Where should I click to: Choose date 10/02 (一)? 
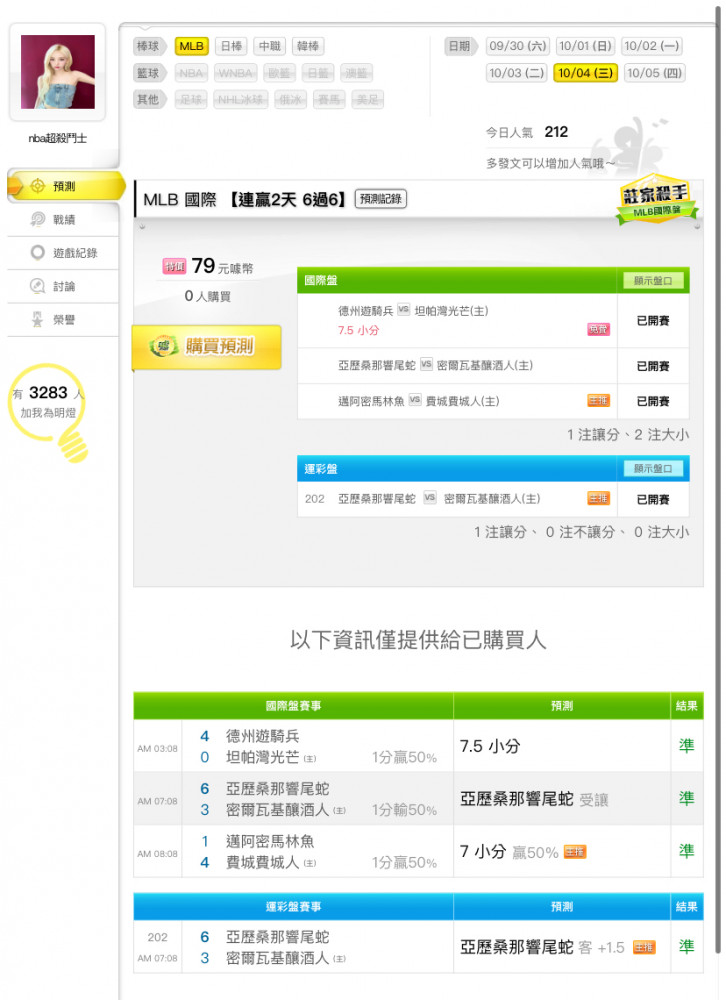click(x=651, y=46)
